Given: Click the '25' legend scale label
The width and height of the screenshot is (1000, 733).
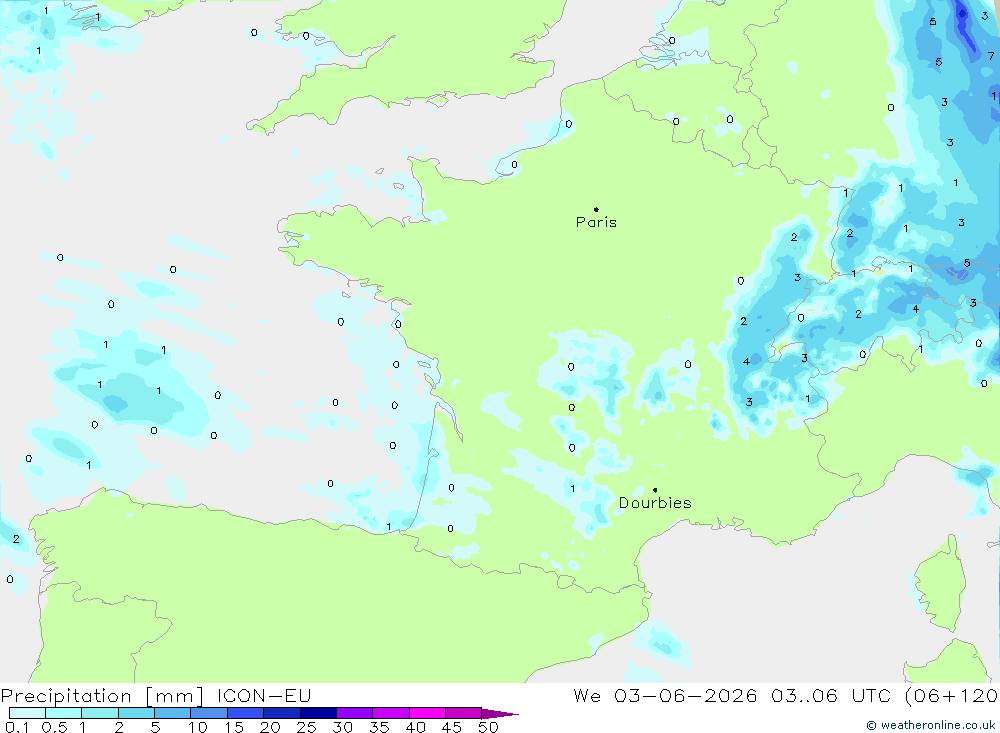Looking at the screenshot, I should 307,727.
